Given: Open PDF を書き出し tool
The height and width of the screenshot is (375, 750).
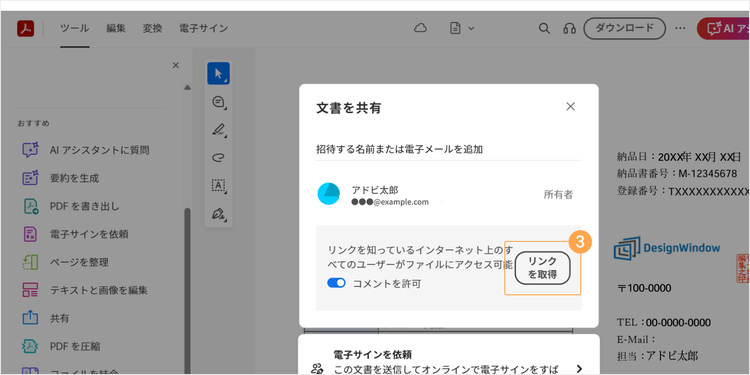Looking at the screenshot, I should [x=71, y=207].
